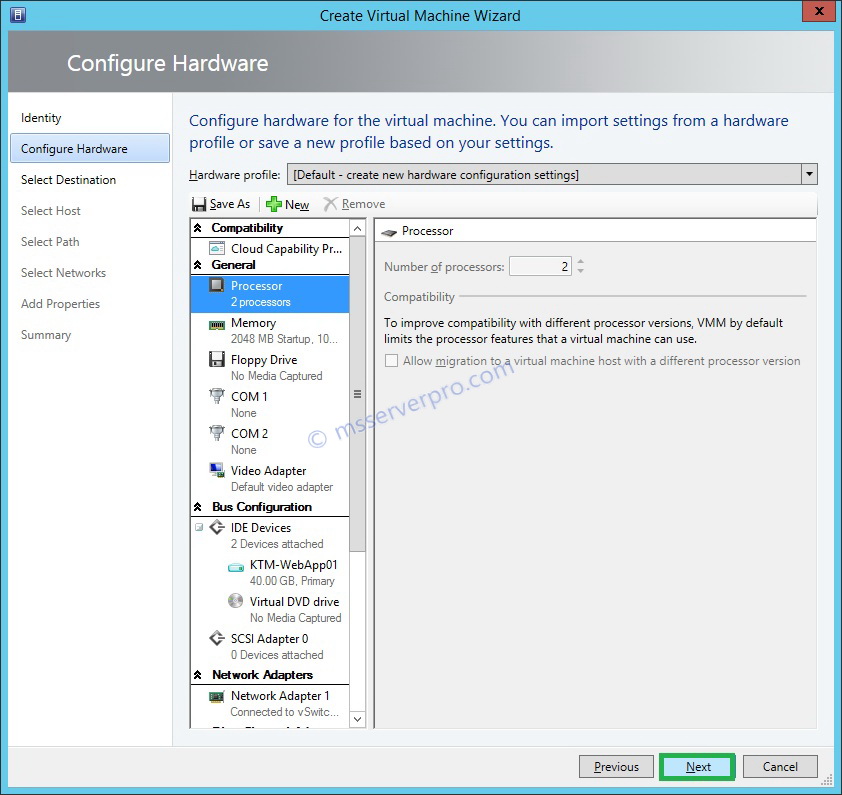The height and width of the screenshot is (795, 842).
Task: Enable Allow migration to different processor version
Action: 391,361
